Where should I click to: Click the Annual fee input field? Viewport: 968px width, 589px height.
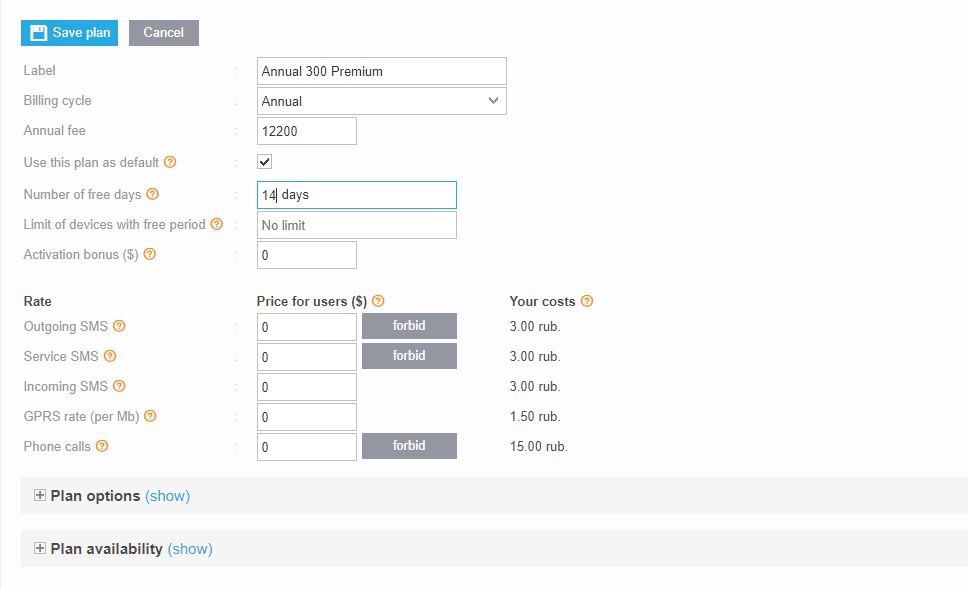[x=307, y=131]
